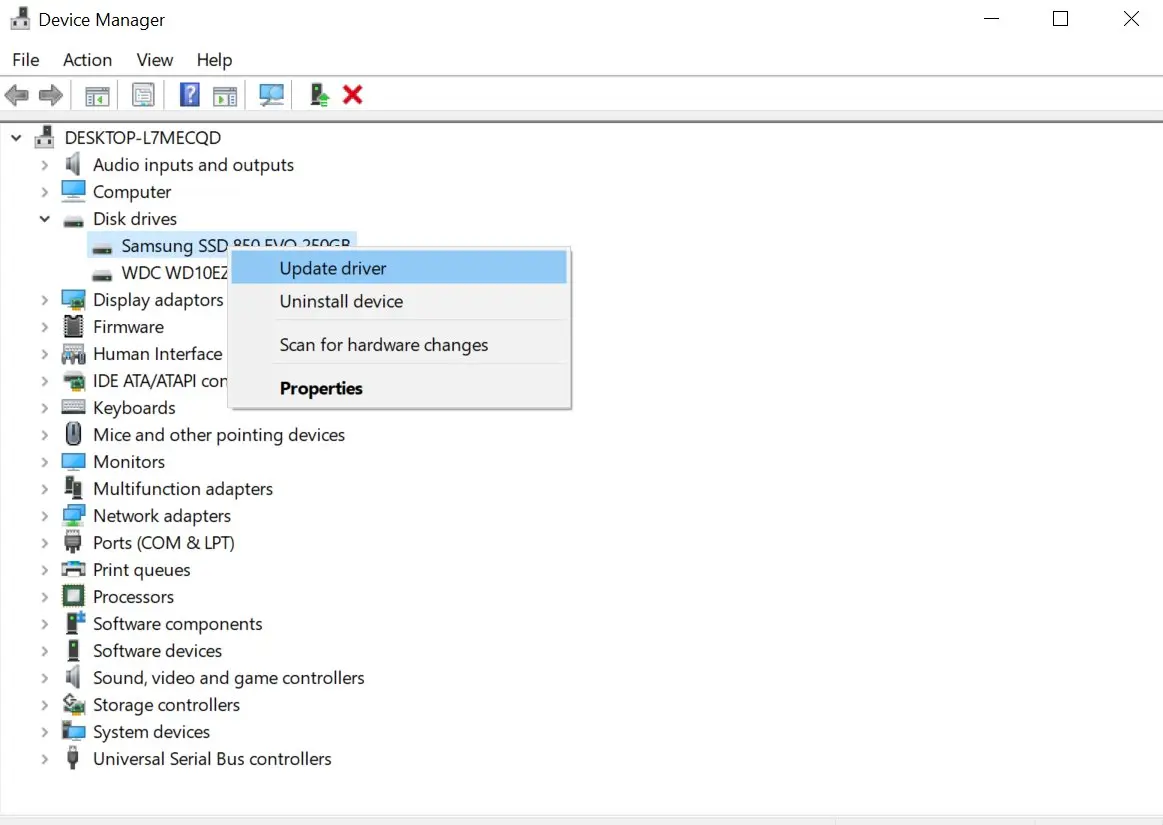Select the Software components label

[177, 624]
